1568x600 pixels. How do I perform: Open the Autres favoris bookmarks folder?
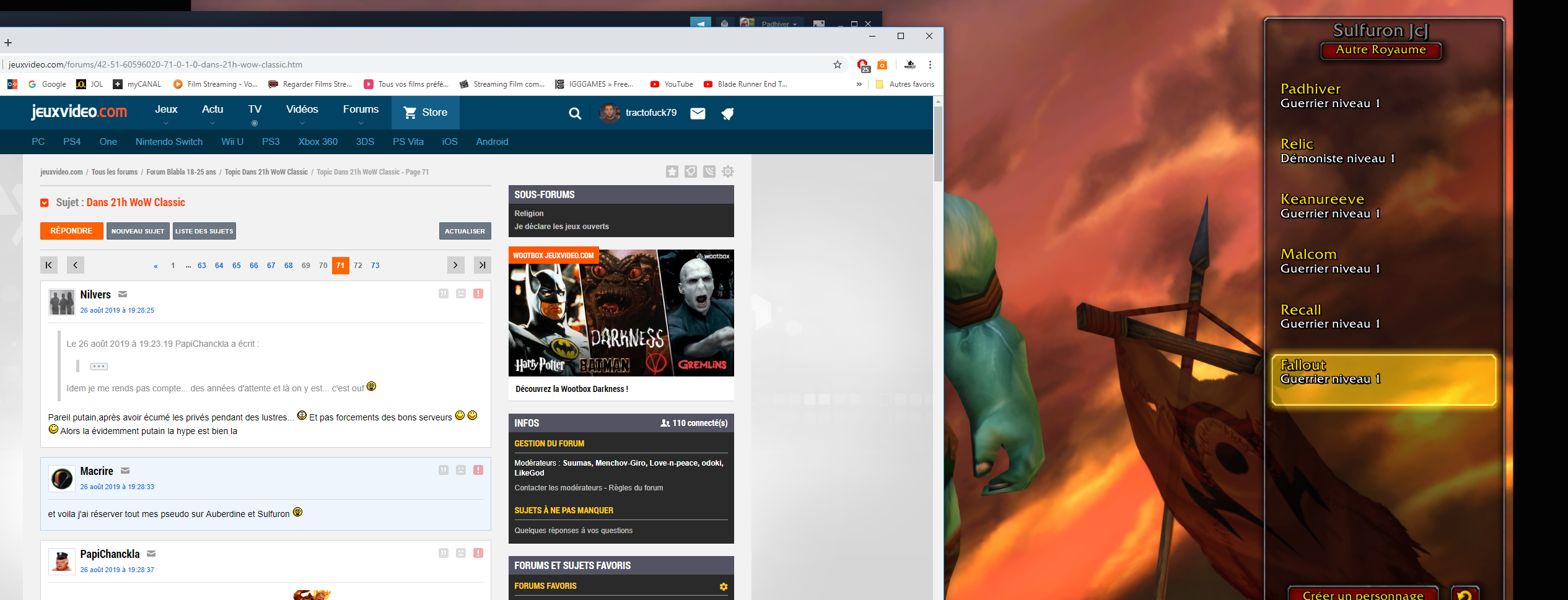click(x=905, y=84)
